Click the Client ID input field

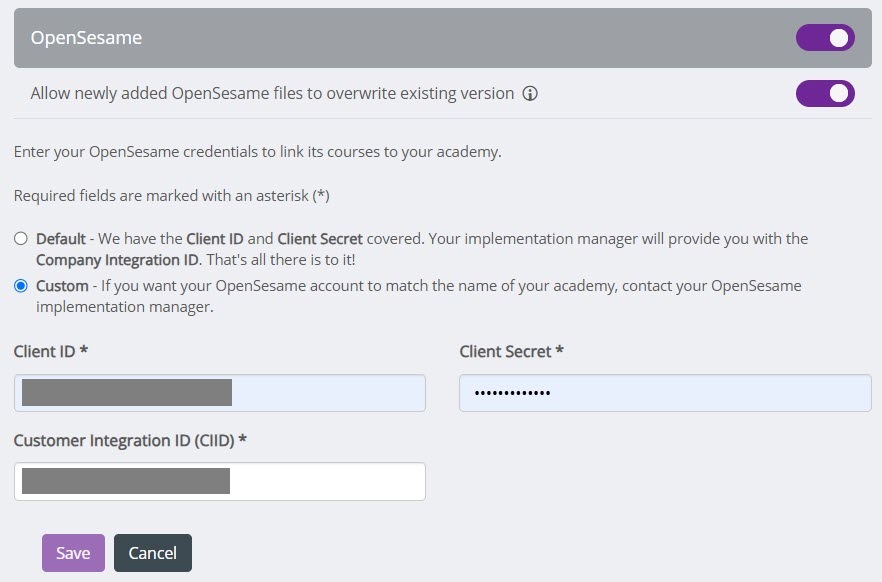(220, 392)
